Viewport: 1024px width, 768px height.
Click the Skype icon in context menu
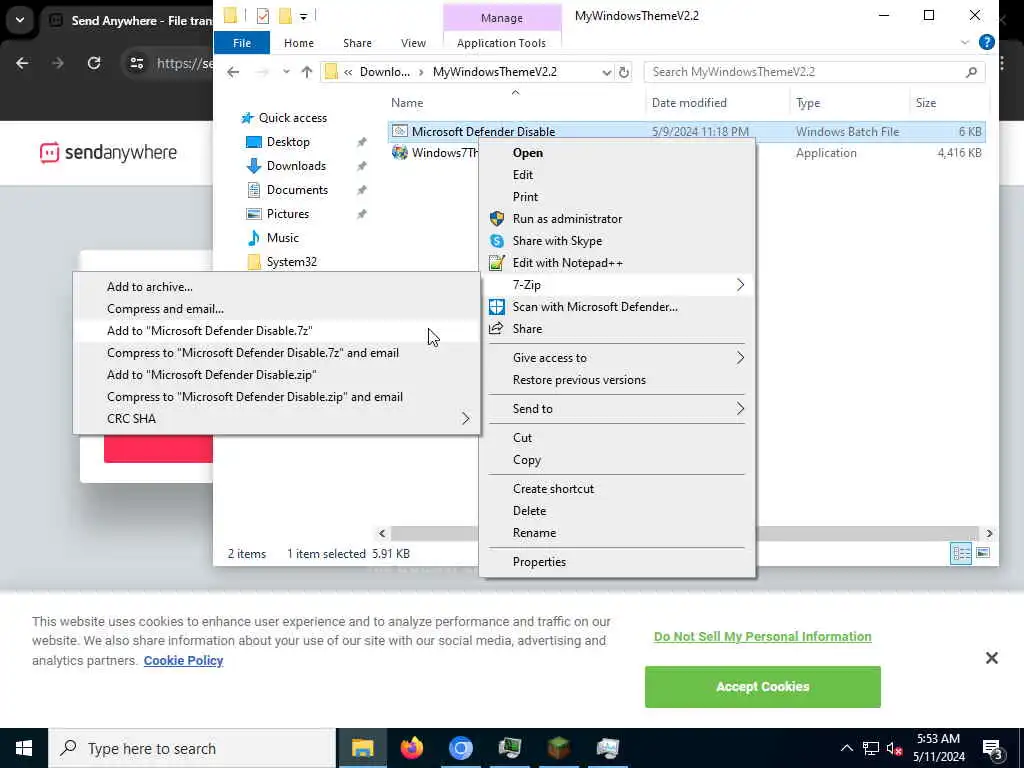497,241
